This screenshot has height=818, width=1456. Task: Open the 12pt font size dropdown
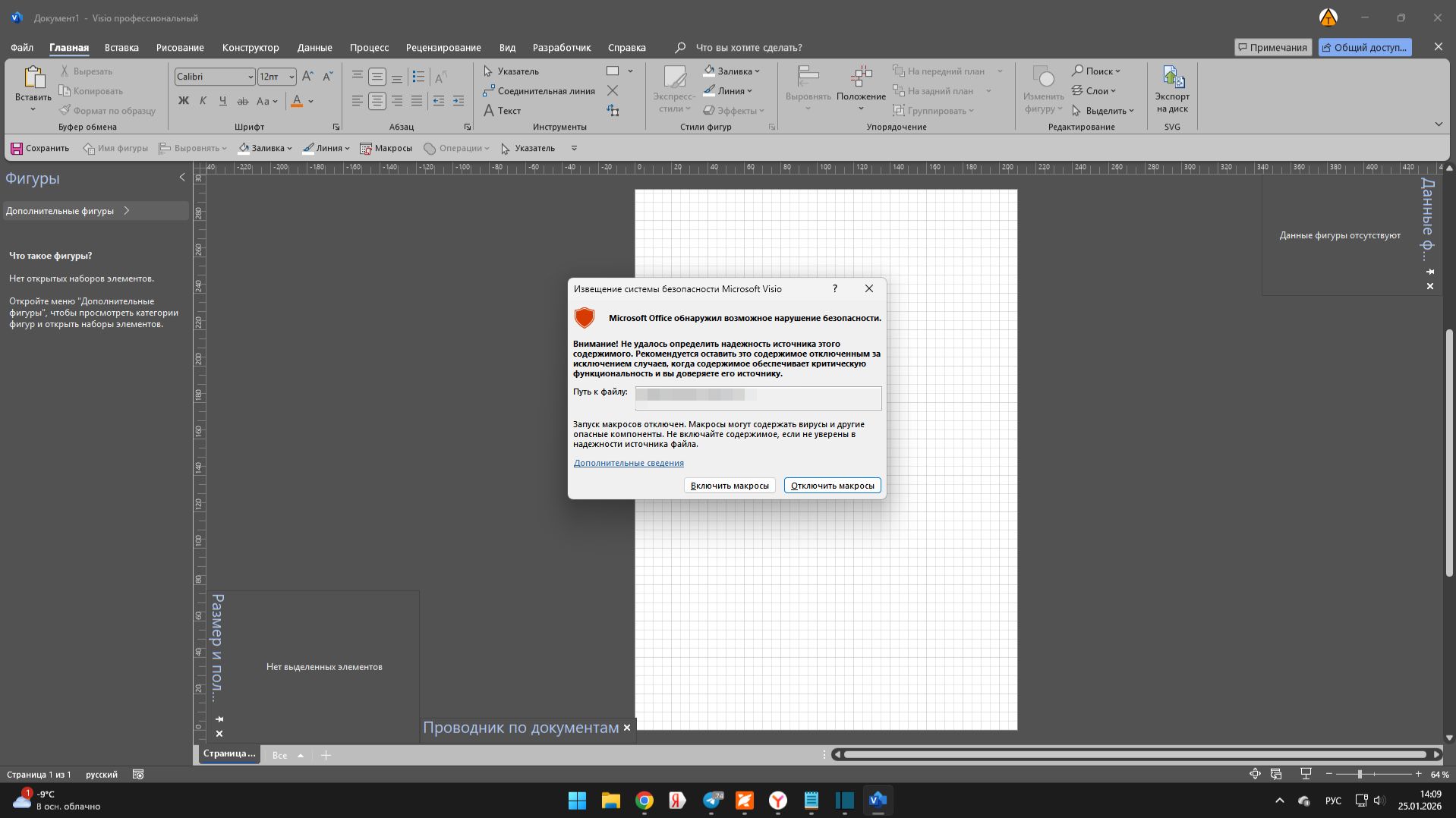click(x=292, y=77)
